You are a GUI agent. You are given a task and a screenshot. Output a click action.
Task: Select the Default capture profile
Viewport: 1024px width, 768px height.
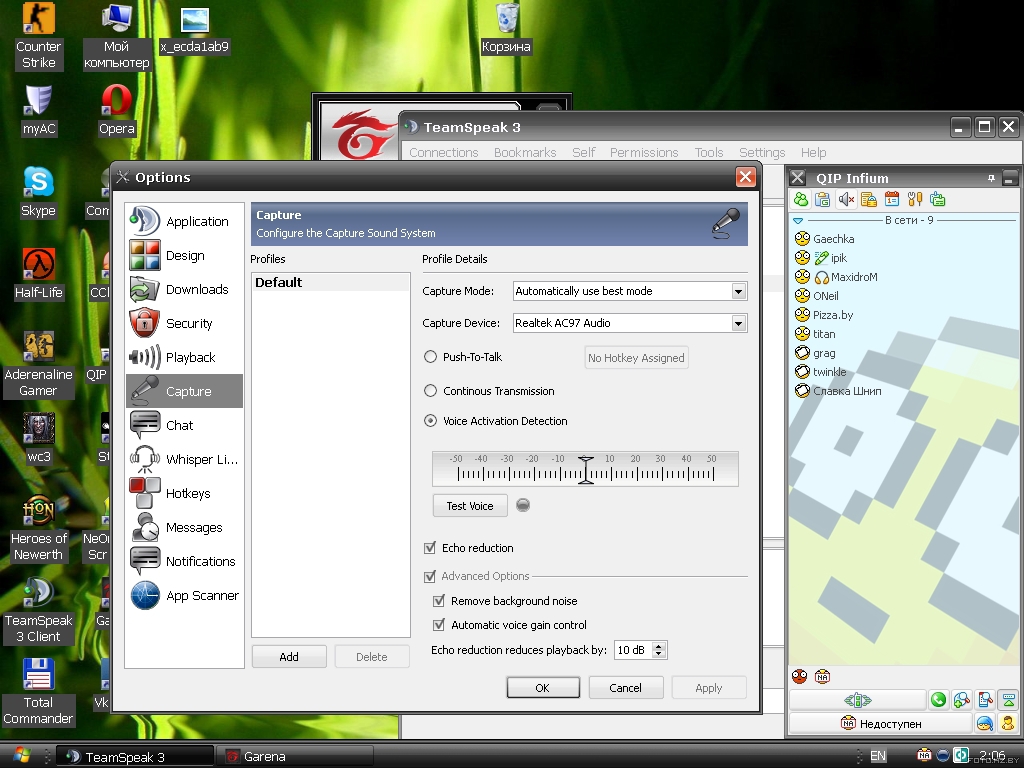click(x=330, y=282)
